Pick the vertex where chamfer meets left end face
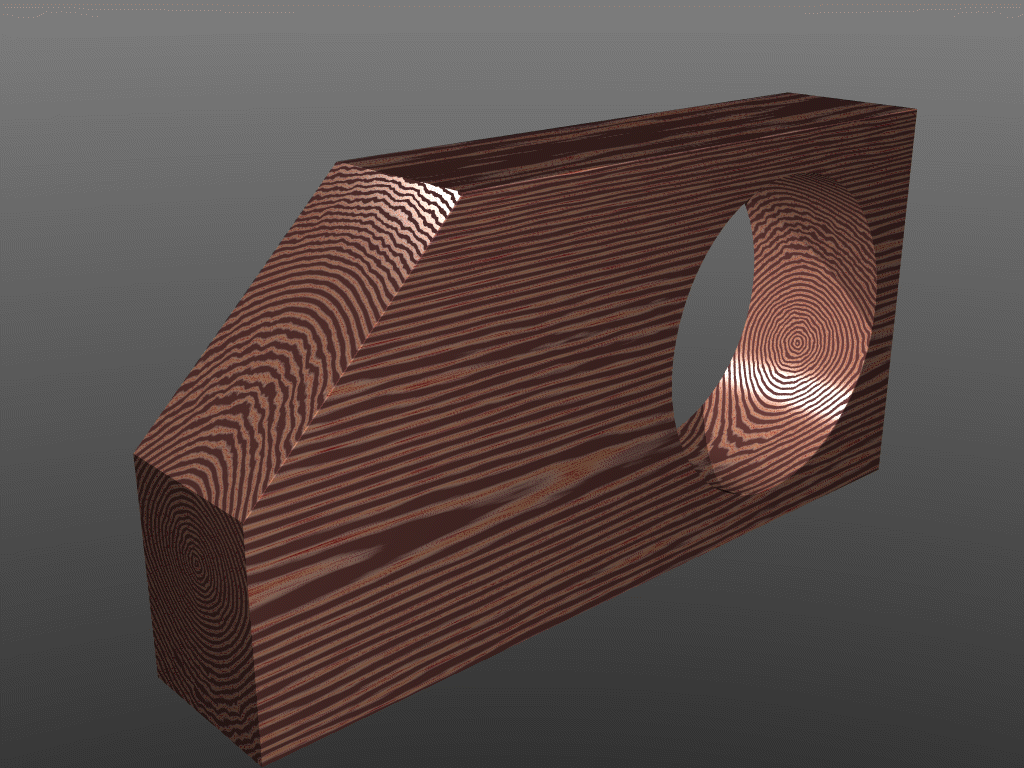The image size is (1024, 768). coord(135,456)
